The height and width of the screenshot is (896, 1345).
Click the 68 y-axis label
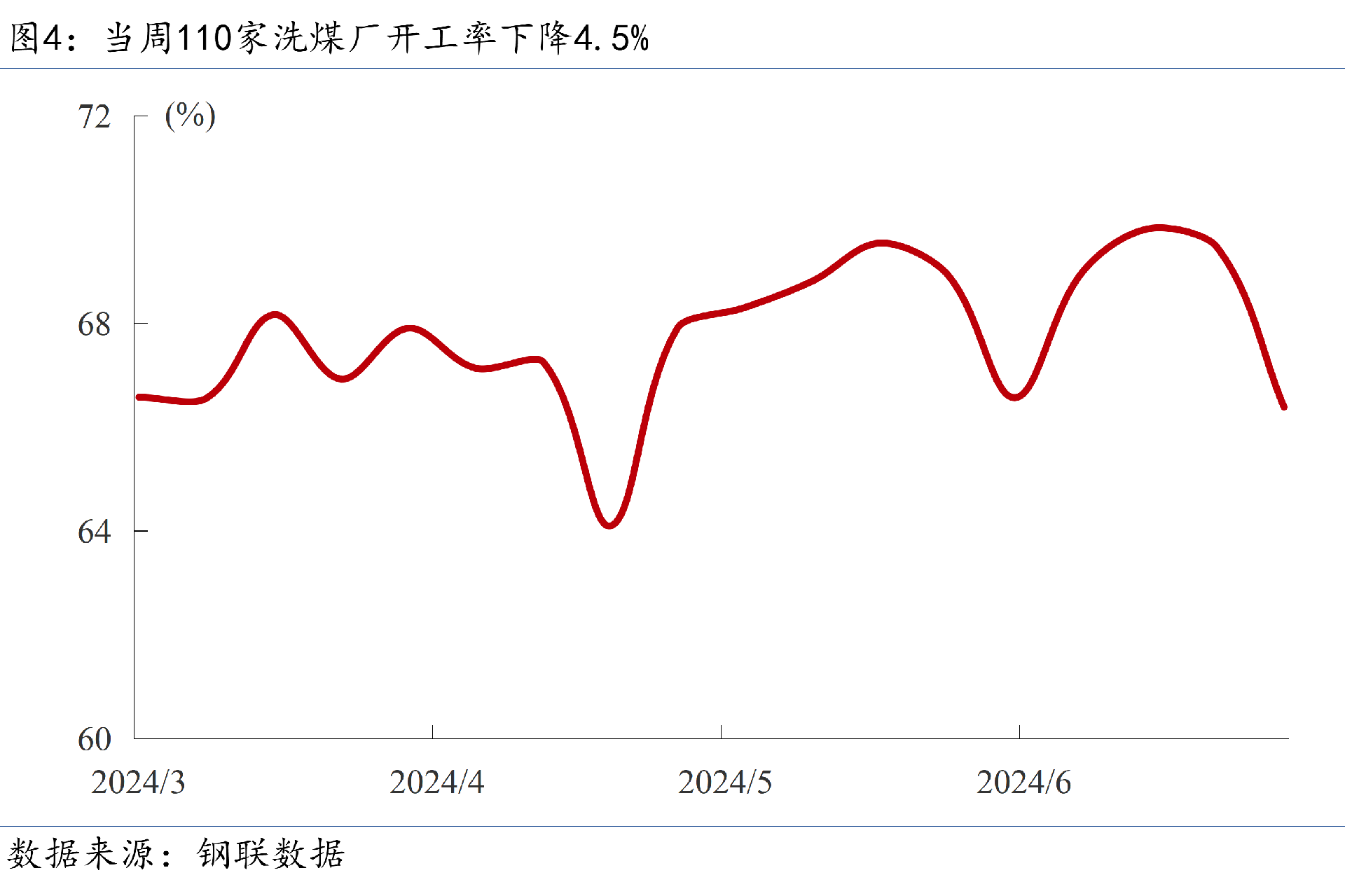[95, 324]
